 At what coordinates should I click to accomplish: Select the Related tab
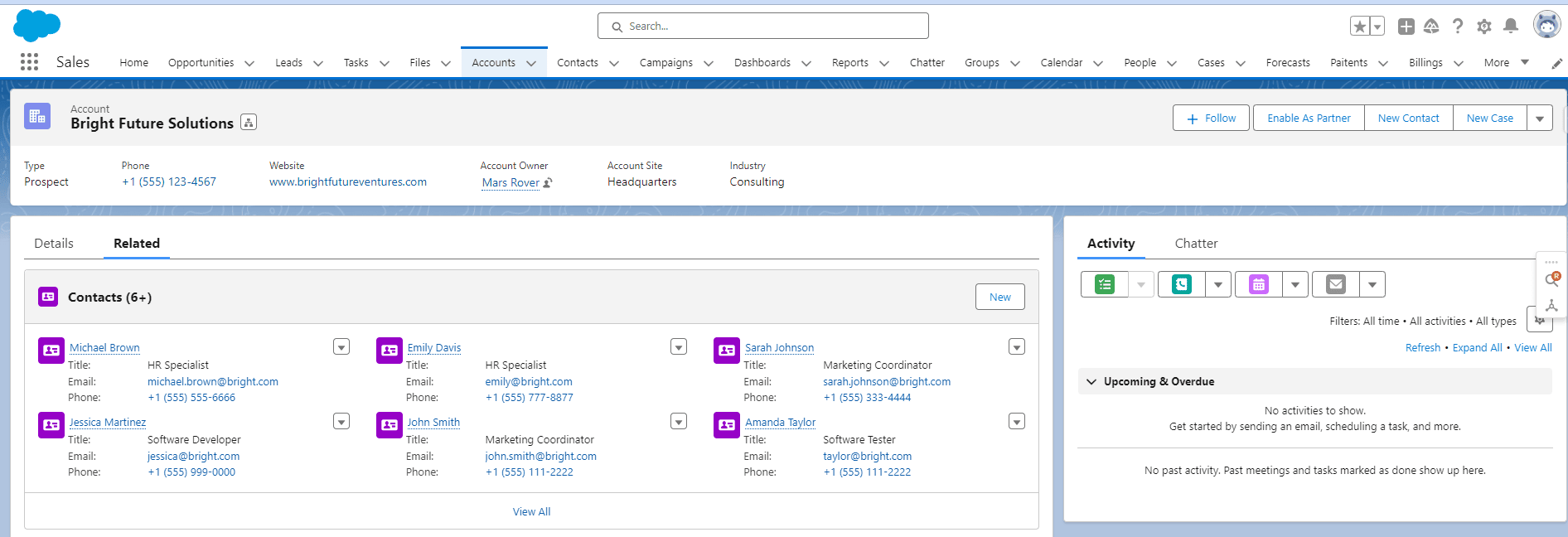tap(137, 244)
